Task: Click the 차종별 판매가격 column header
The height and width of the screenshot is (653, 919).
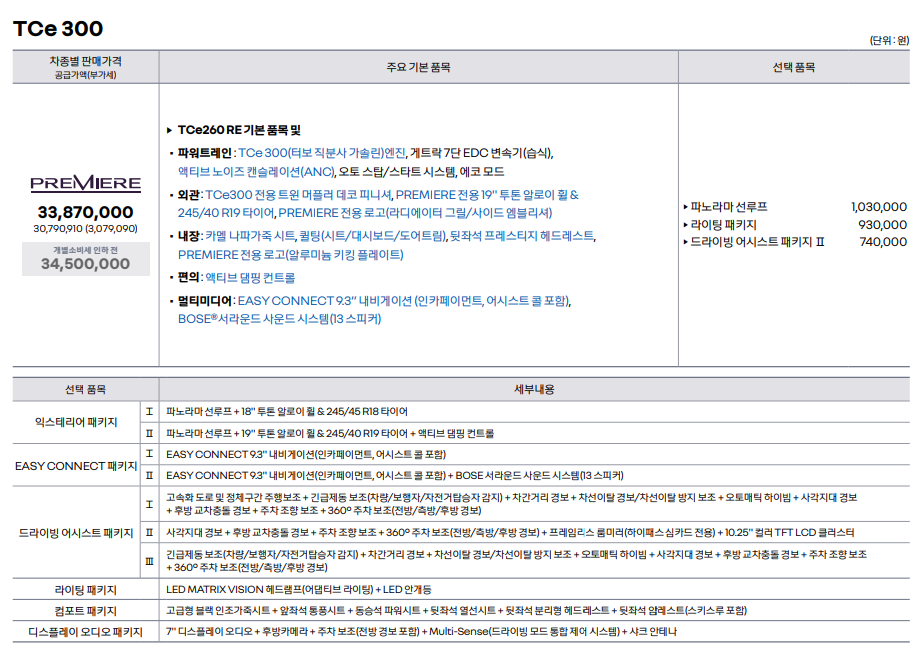Action: (86, 67)
